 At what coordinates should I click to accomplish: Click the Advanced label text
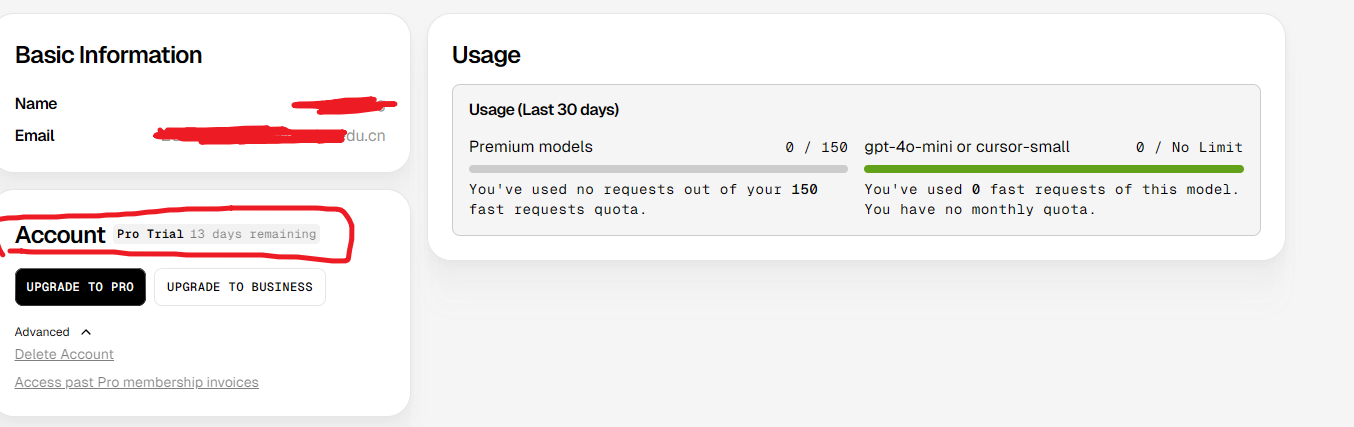pos(42,332)
